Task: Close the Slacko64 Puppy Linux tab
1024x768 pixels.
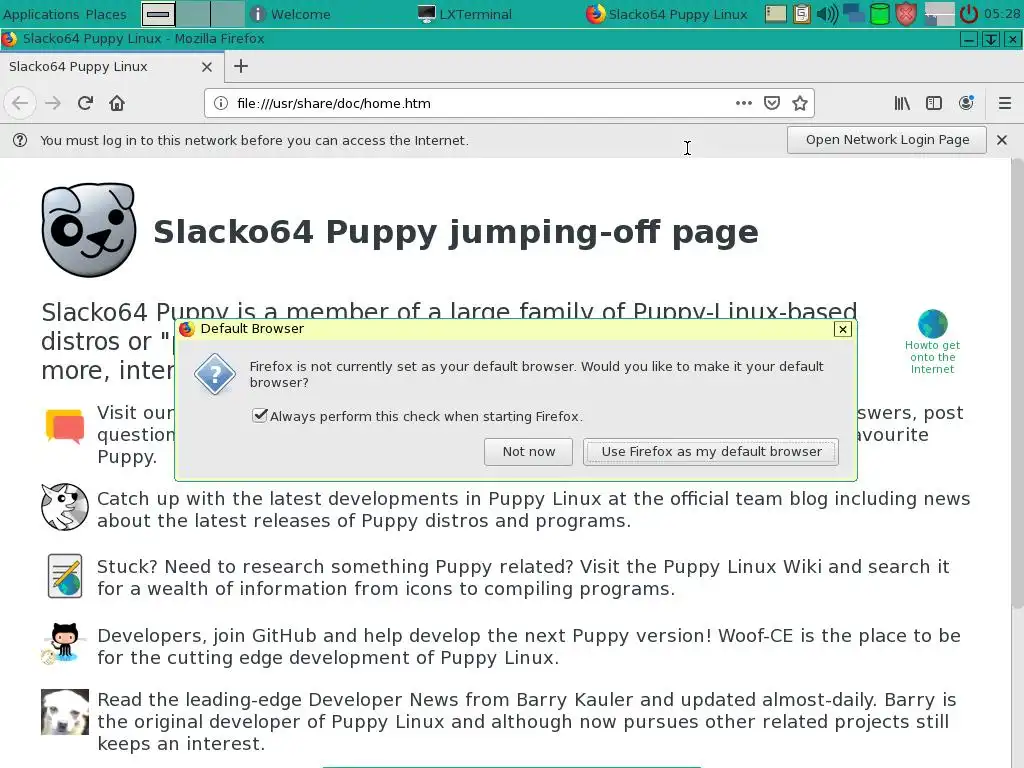Action: click(206, 67)
